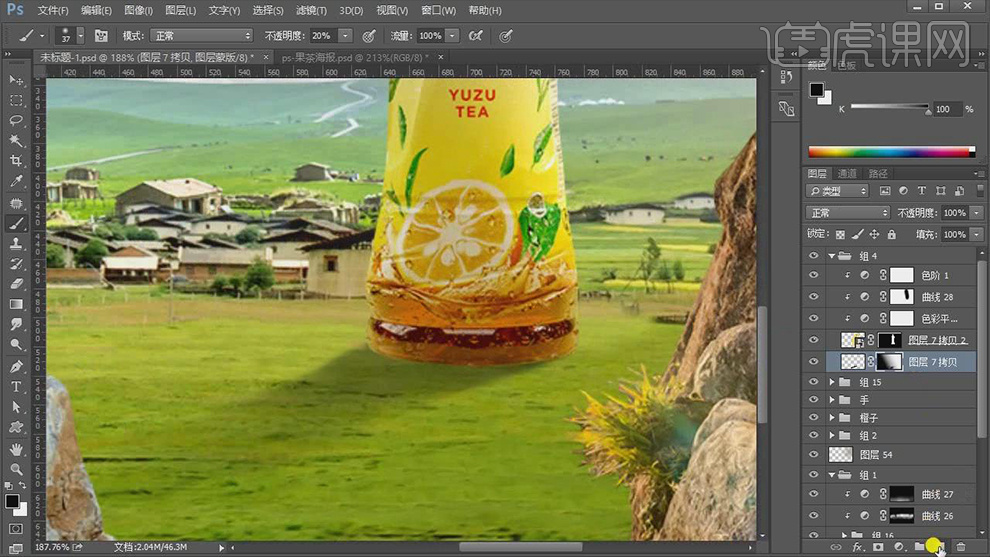Open the 滤镜(T) menu
990x557 pixels.
tap(311, 11)
